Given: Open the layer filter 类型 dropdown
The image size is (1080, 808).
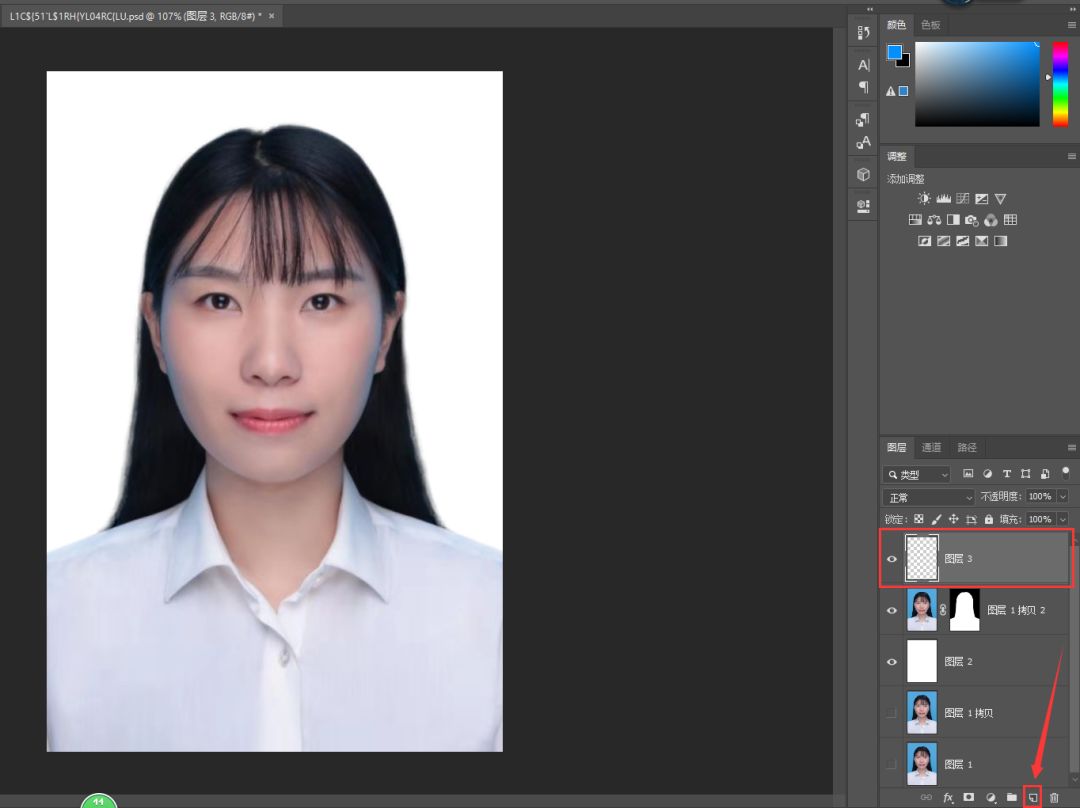Looking at the screenshot, I should pos(917,474).
